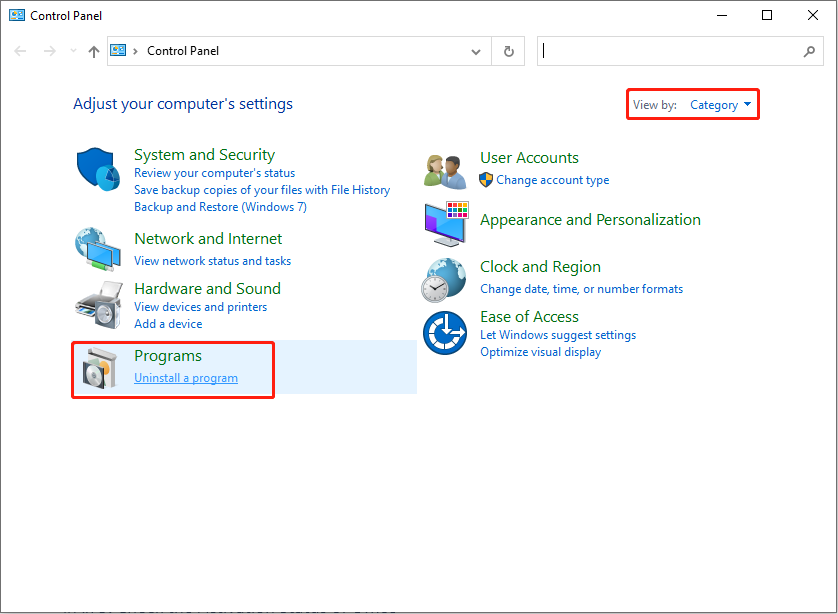Click the Refresh button
Screen dimensions: 838x614
508,51
